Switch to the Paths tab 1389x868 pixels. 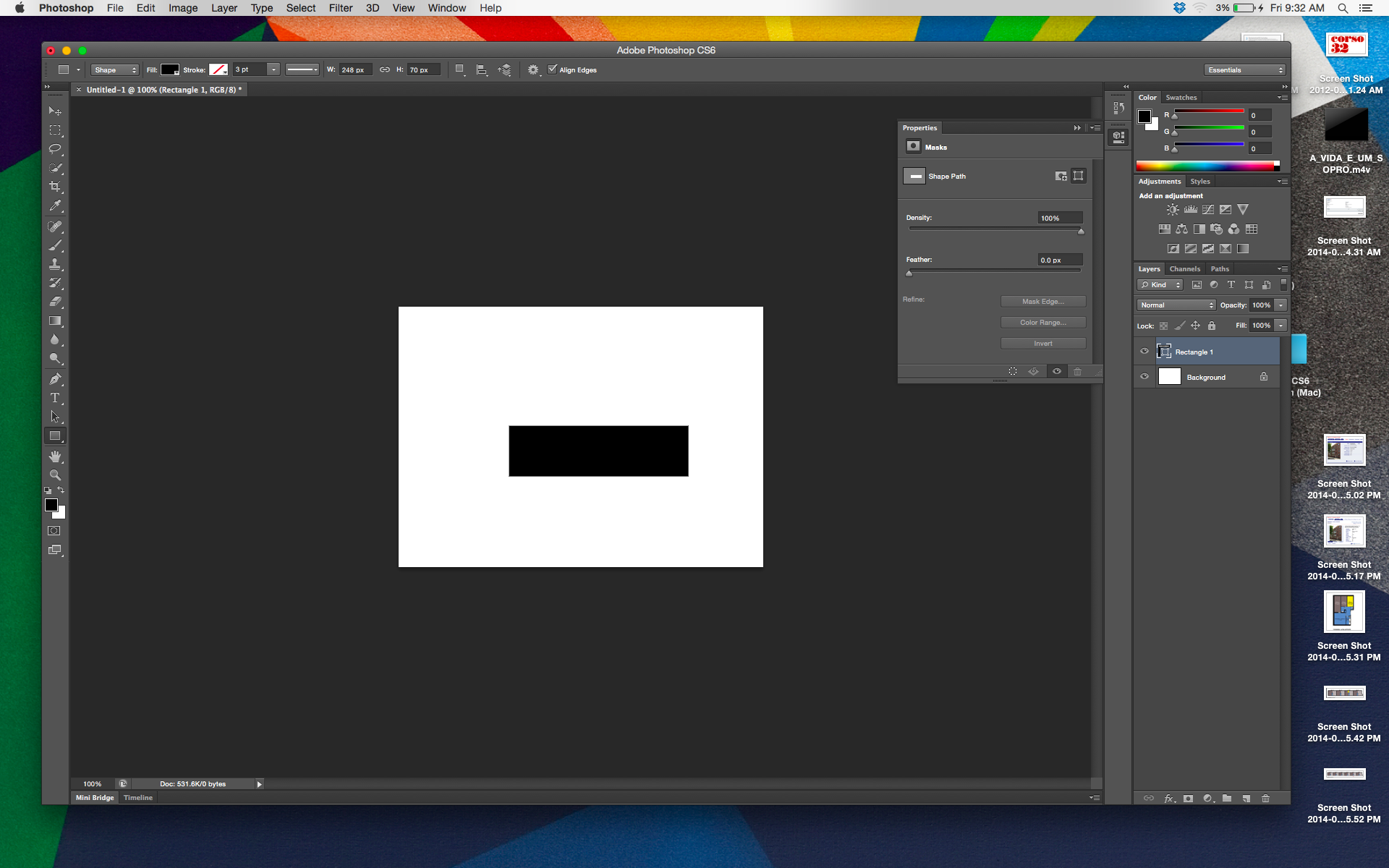(1220, 269)
